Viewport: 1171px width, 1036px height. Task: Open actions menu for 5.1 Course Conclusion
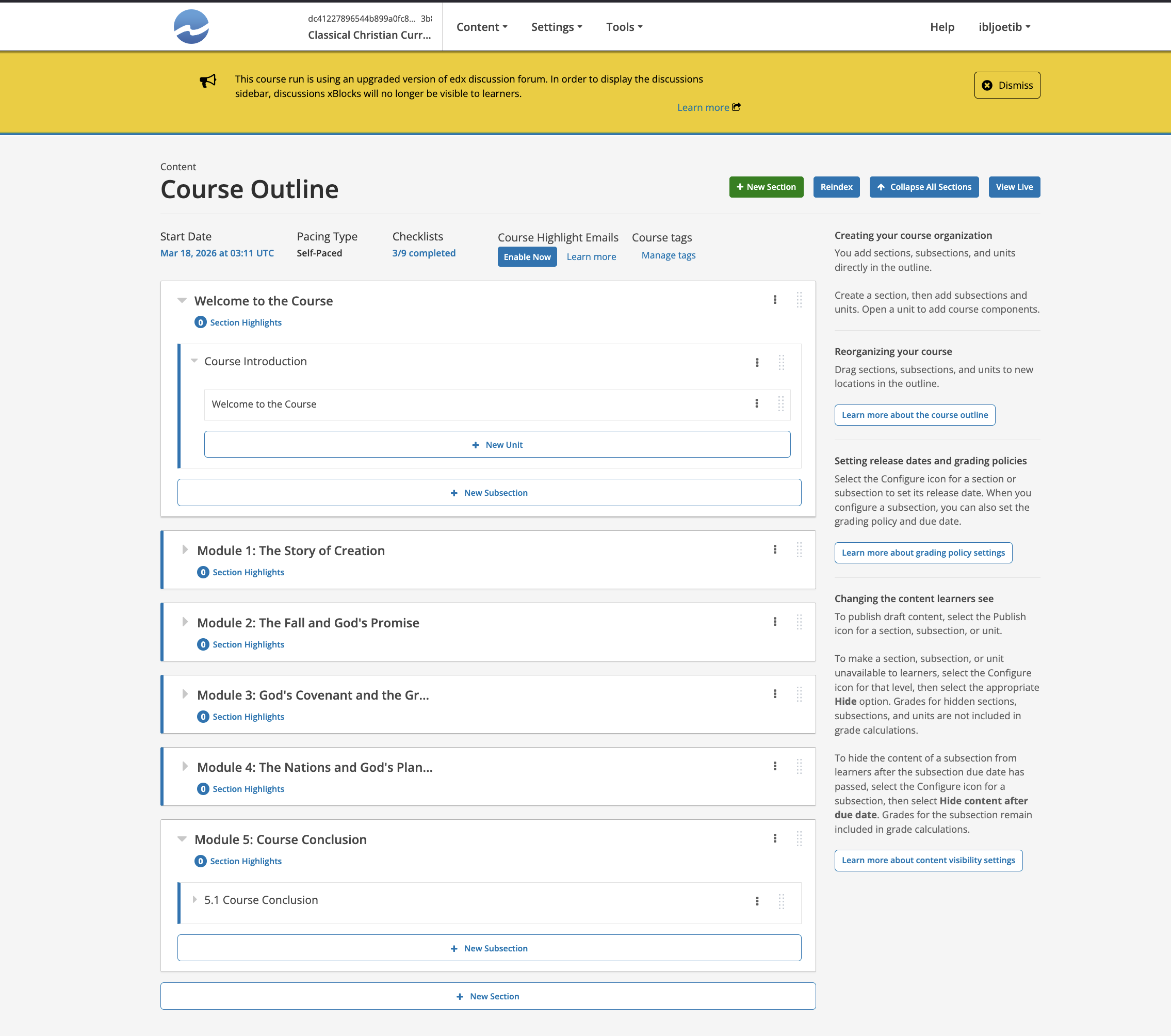757,901
